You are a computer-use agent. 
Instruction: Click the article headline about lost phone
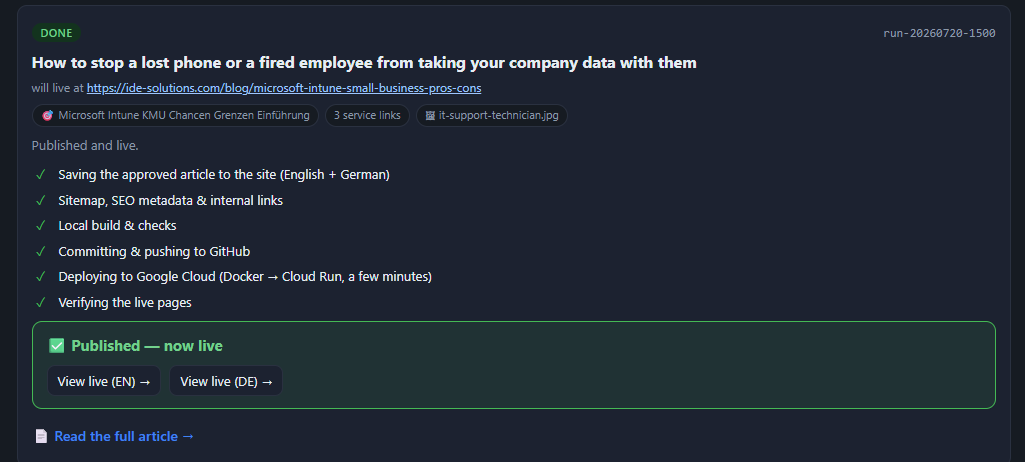[x=364, y=63]
